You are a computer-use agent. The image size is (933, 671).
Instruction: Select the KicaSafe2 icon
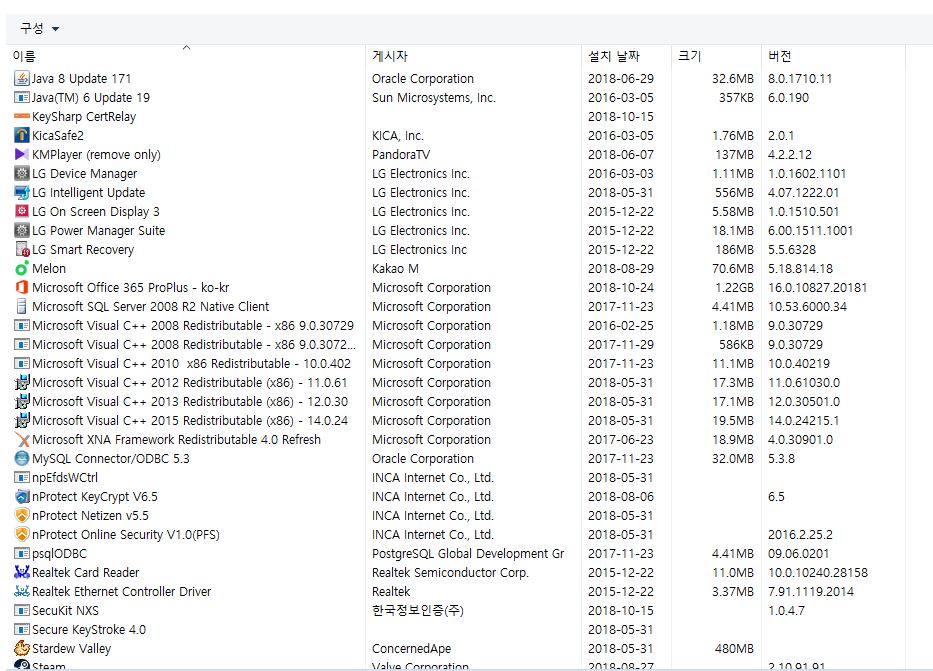(22, 135)
